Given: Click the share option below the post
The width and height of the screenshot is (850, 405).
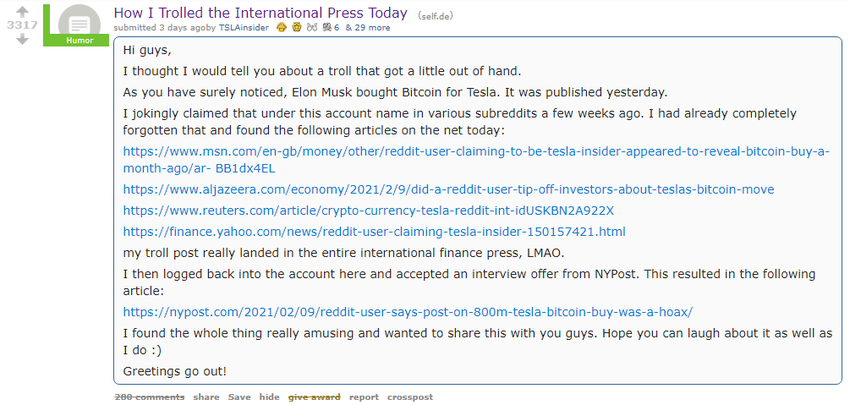Looking at the screenshot, I should coord(206,397).
